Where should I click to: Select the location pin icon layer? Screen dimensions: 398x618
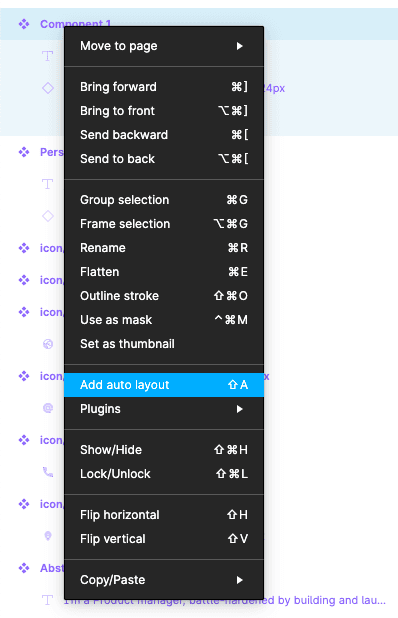tap(48, 536)
